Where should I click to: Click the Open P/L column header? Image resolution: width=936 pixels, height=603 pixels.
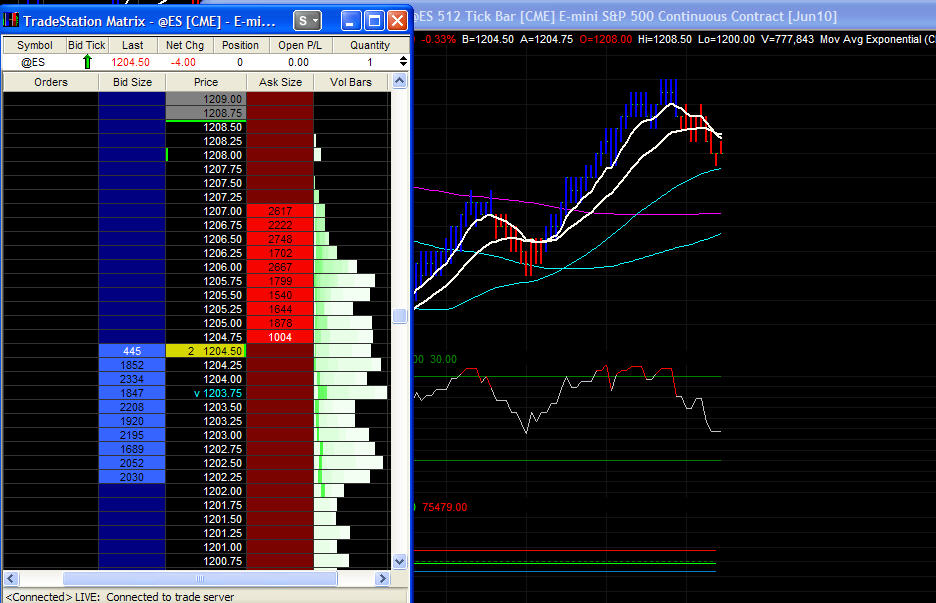coord(300,45)
